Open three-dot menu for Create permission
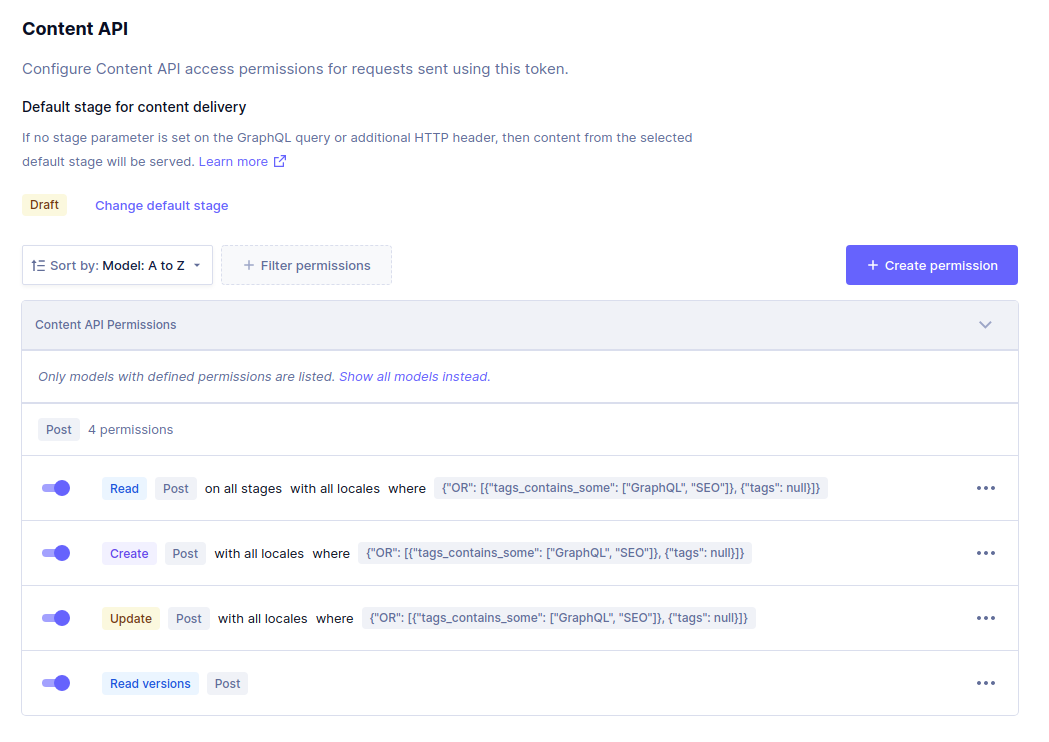Viewport: 1049px width, 742px height. coord(986,553)
